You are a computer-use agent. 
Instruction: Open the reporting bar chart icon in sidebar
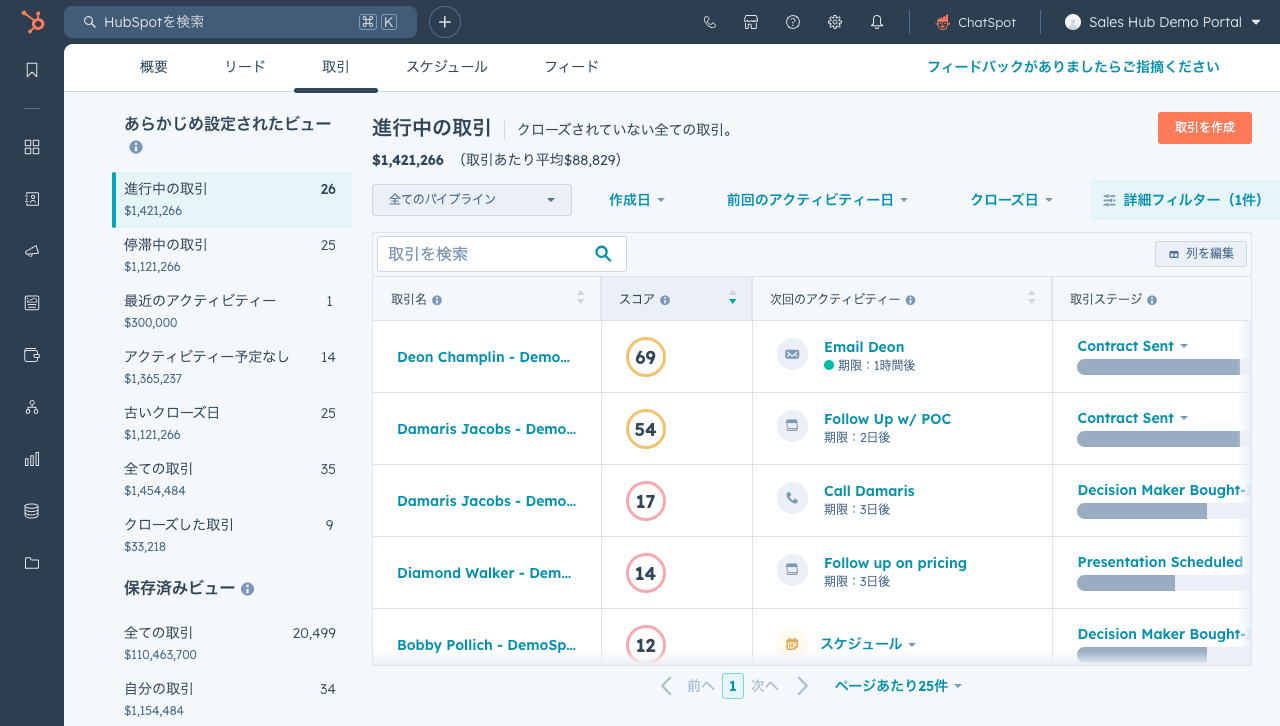32,459
